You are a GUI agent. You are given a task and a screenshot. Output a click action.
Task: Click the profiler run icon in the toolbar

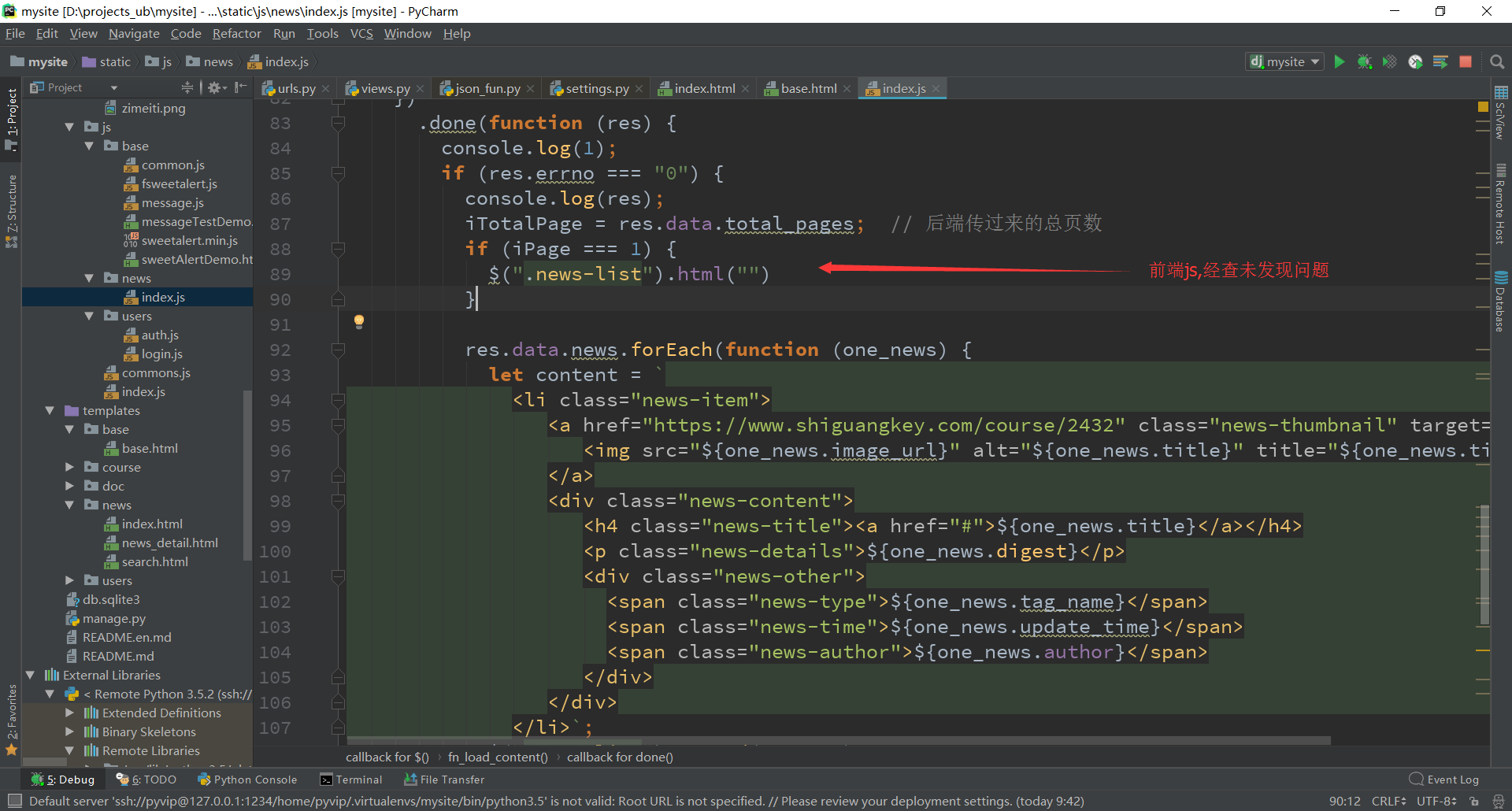[x=1415, y=61]
